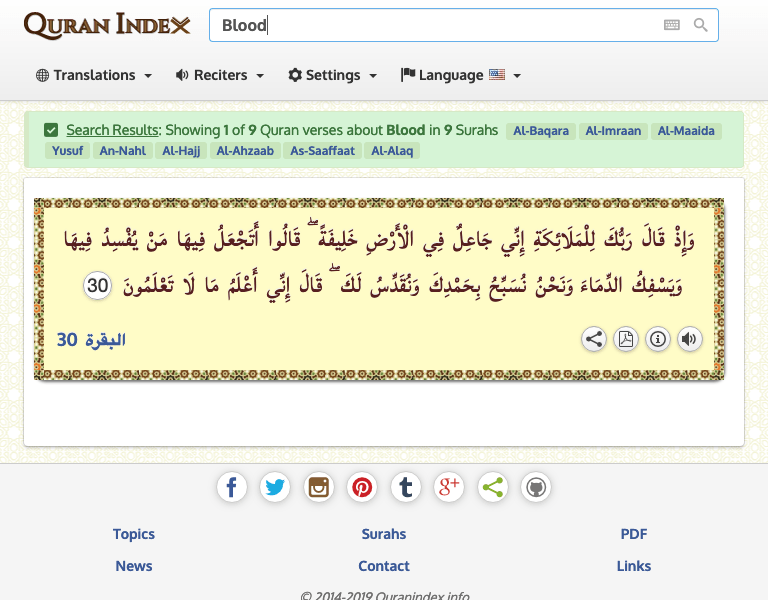Screen dimensions: 768x600
Task: Open the Surahs footer link
Action: tap(384, 534)
